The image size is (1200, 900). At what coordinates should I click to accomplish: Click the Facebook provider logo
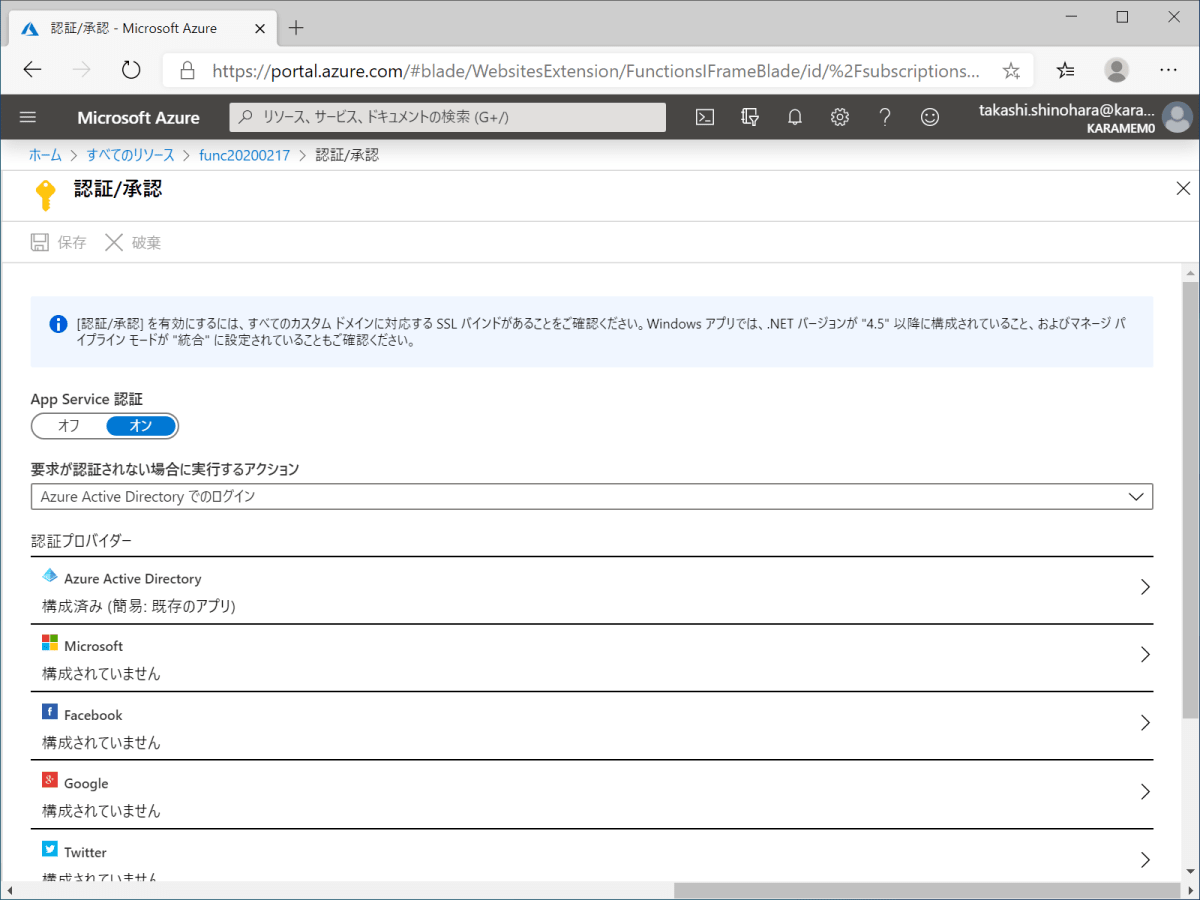tap(50, 711)
